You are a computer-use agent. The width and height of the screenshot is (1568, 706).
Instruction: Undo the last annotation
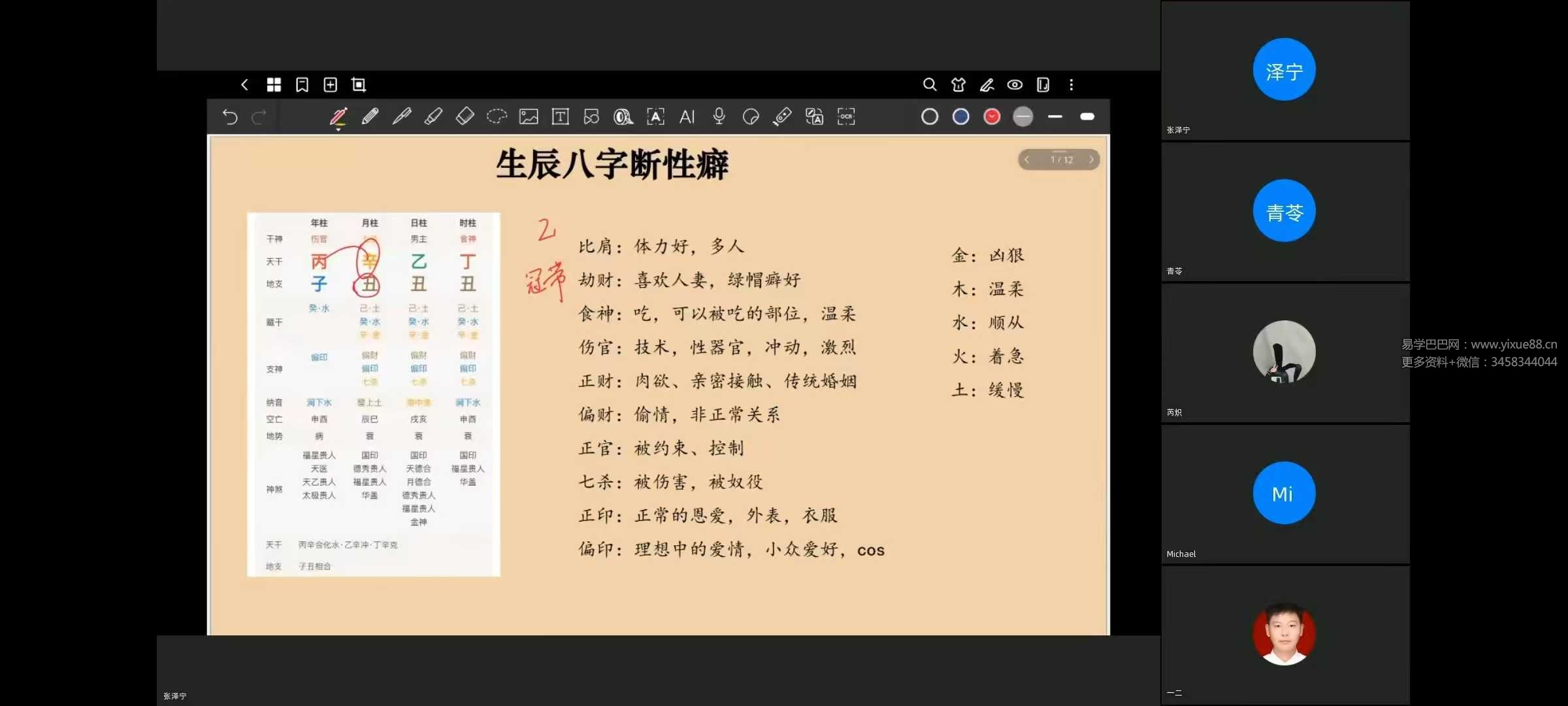click(229, 116)
